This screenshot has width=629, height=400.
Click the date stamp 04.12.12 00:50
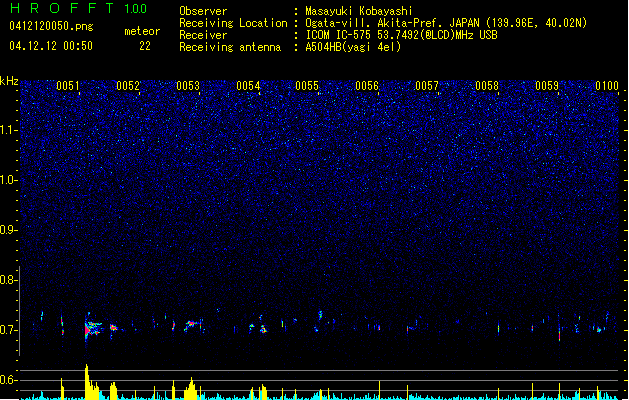tap(51, 46)
